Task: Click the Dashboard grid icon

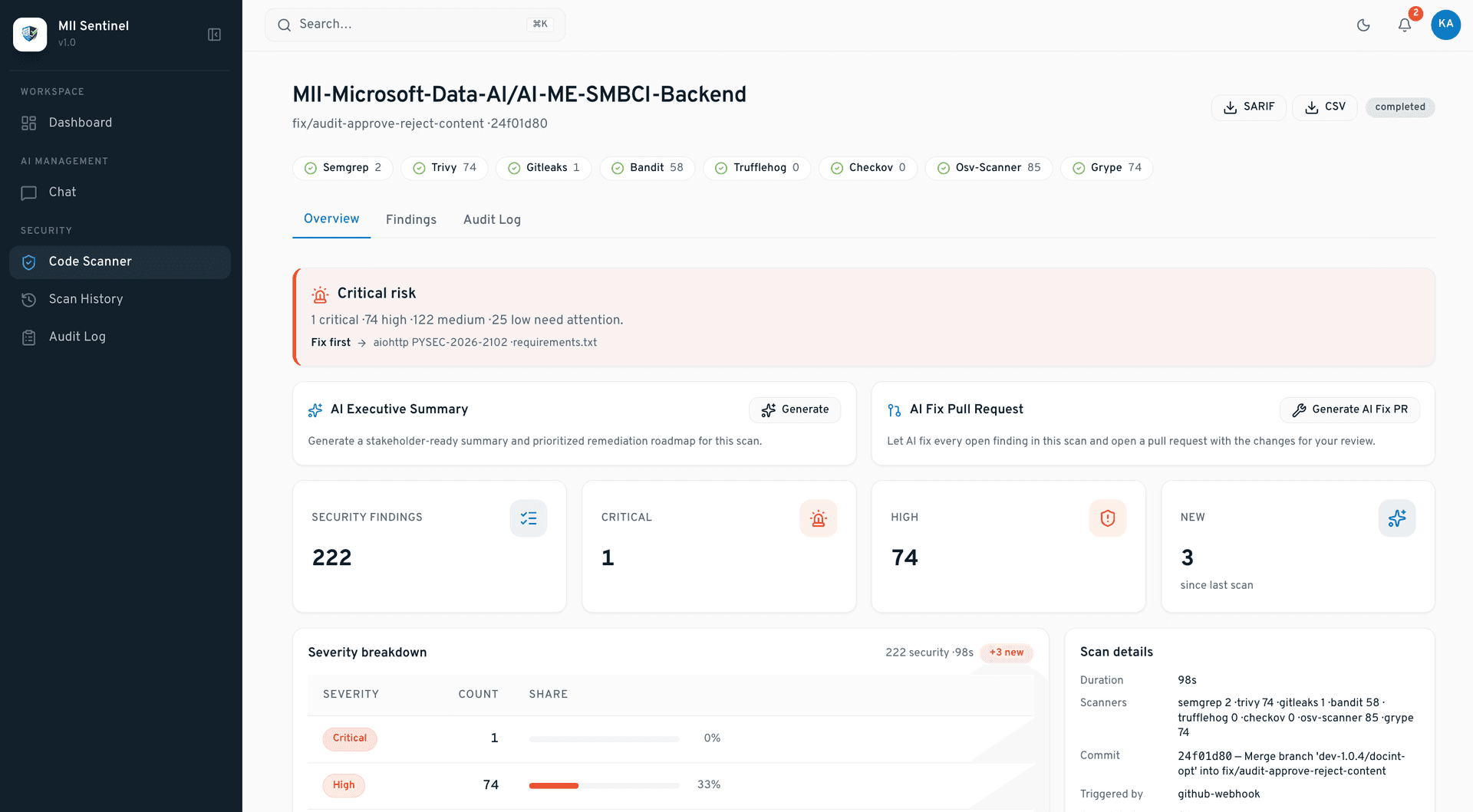Action: click(29, 123)
